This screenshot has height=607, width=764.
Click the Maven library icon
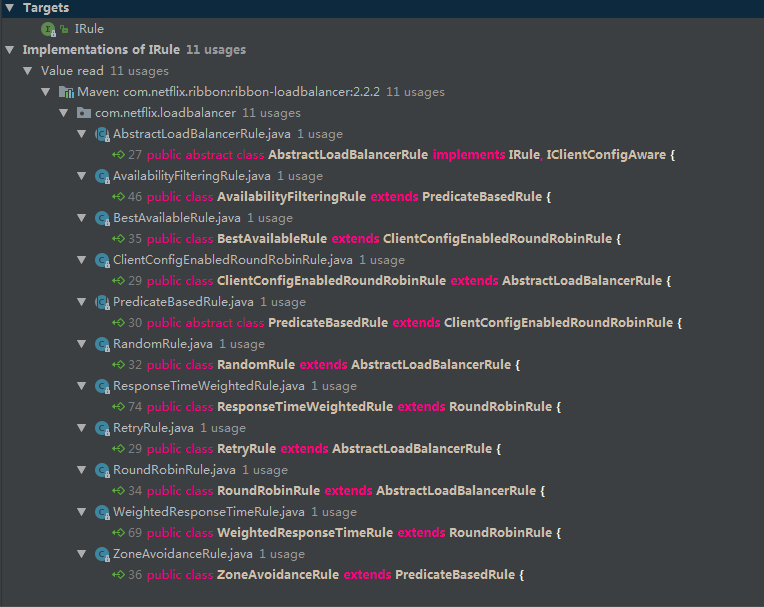pos(66,92)
